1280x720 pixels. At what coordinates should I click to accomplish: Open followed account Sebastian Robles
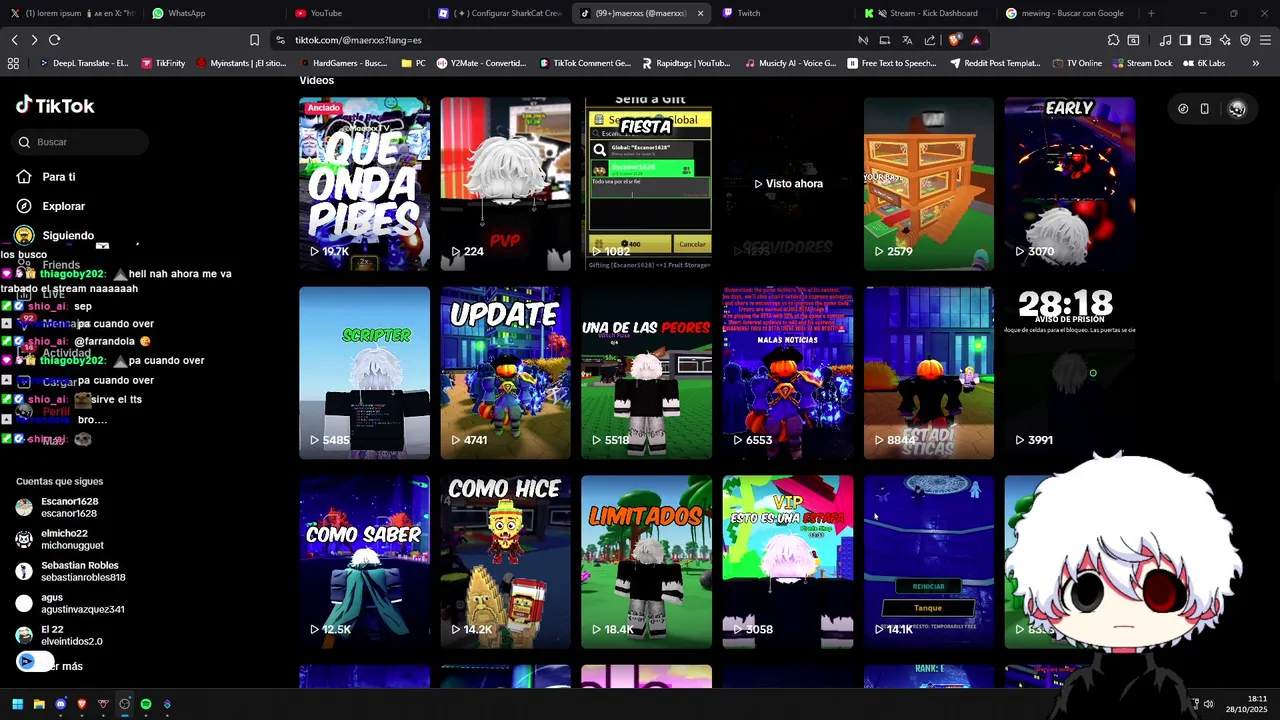[70, 571]
